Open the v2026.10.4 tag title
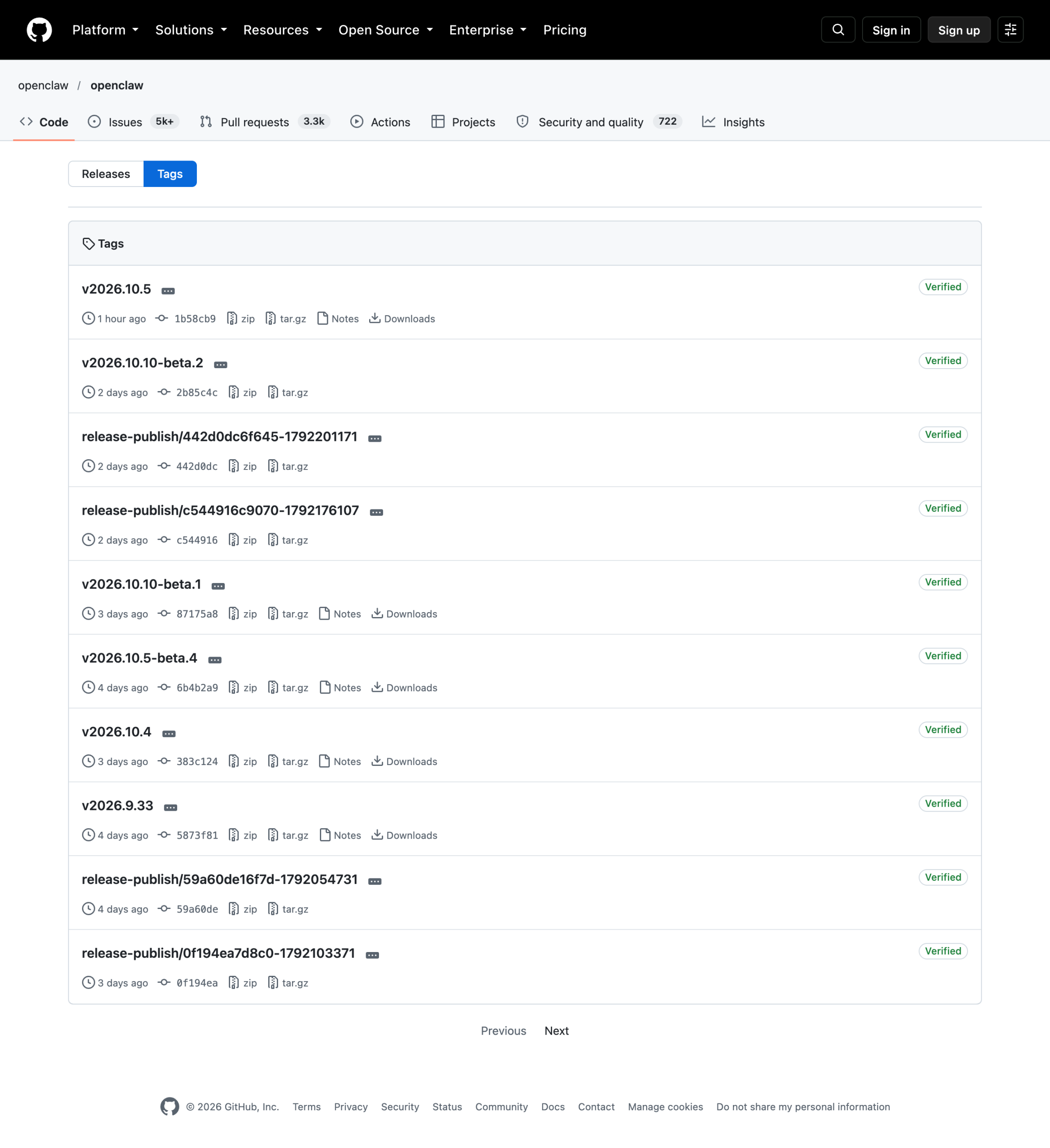Screen dimensions: 1050x1148 (117, 732)
